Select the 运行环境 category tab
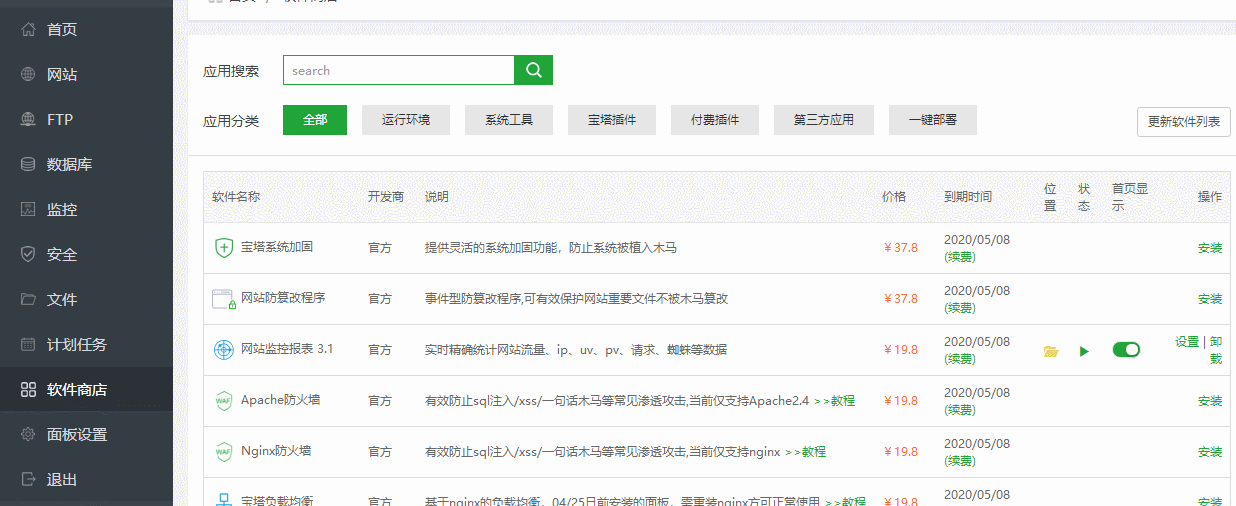The height and width of the screenshot is (506, 1236). click(406, 120)
